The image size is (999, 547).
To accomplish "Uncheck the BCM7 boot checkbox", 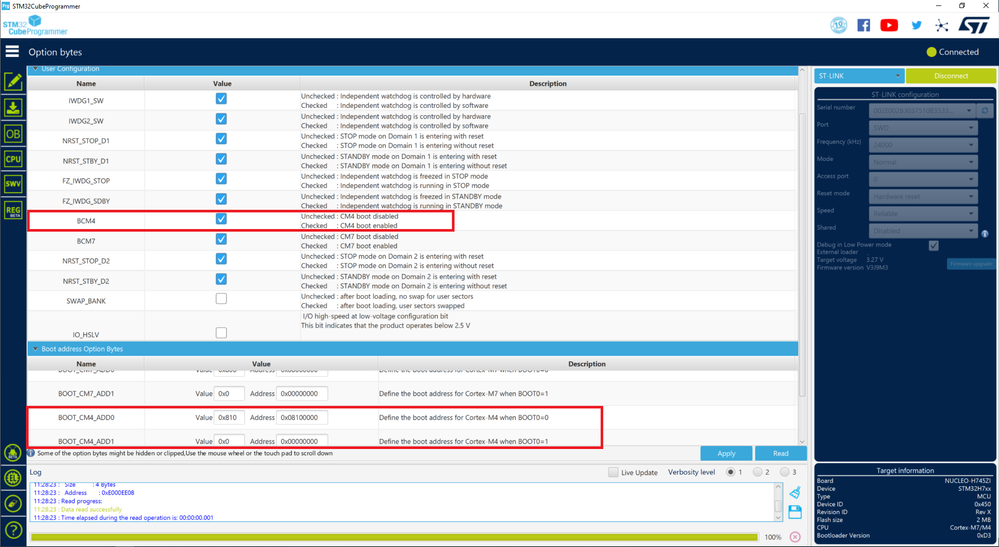I will (221, 239).
